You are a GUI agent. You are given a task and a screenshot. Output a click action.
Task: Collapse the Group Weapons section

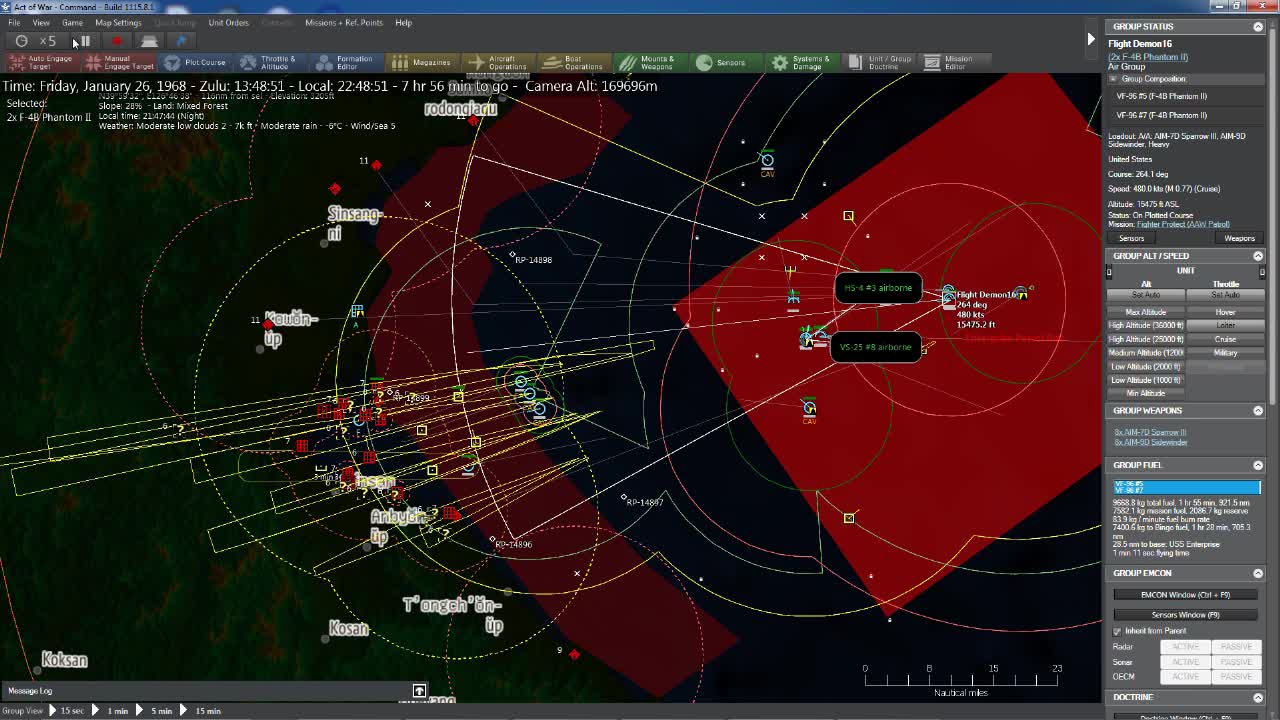click(x=1258, y=411)
